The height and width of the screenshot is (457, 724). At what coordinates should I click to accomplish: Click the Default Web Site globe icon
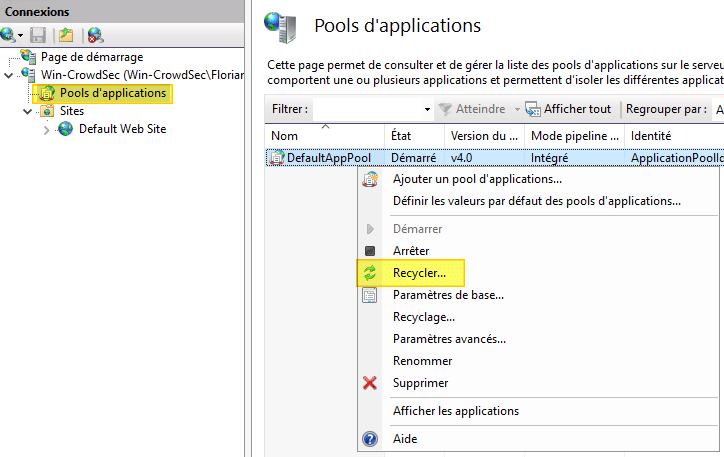pyautogui.click(x=66, y=129)
